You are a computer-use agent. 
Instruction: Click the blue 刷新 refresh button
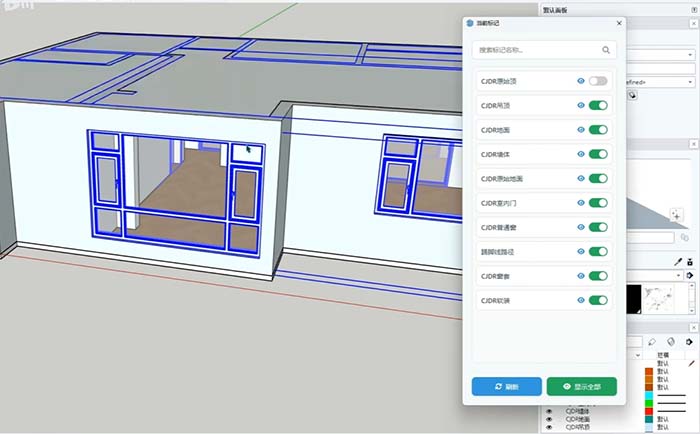(x=506, y=386)
